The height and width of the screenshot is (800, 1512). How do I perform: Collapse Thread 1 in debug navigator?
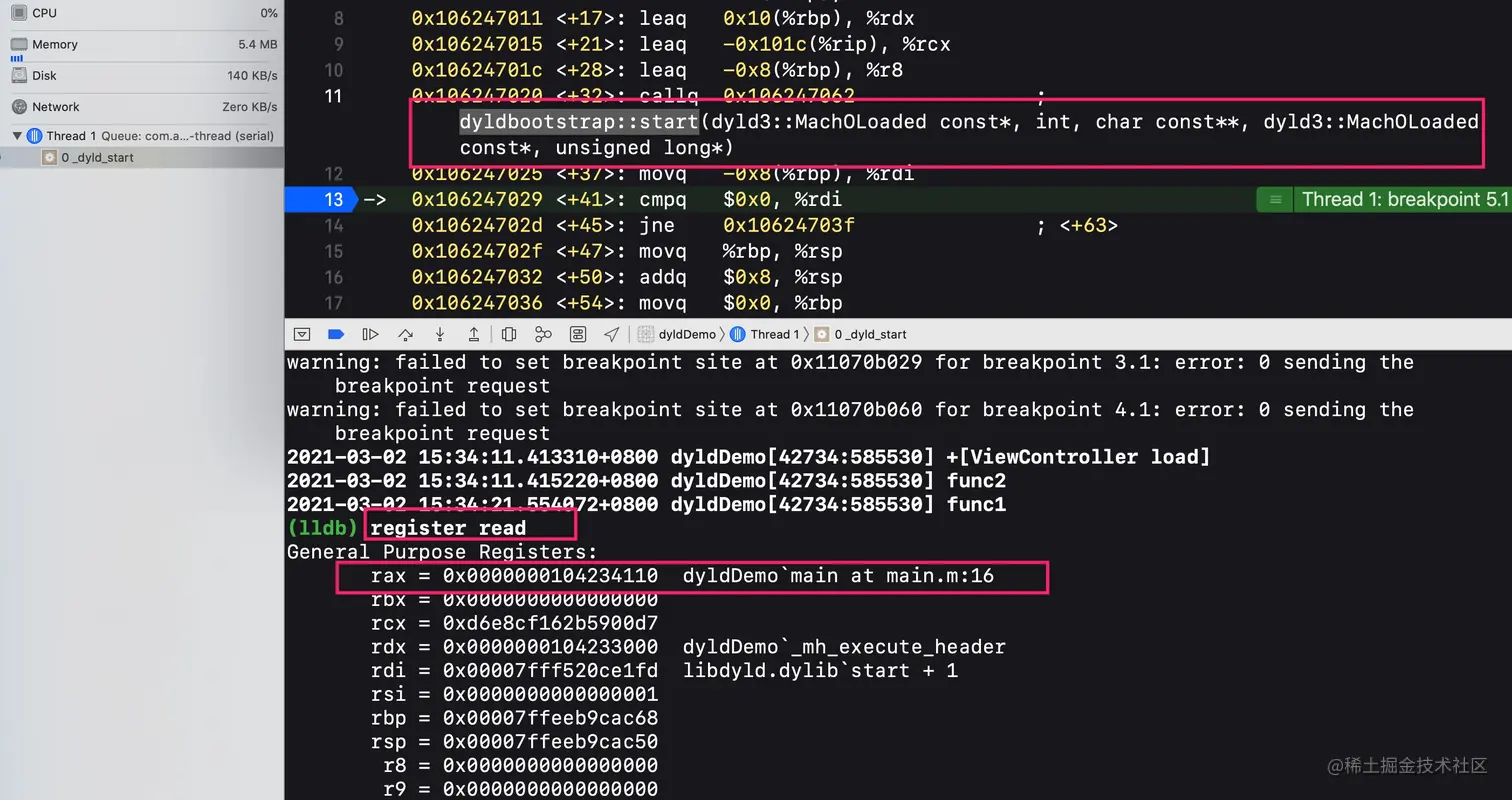[16, 136]
